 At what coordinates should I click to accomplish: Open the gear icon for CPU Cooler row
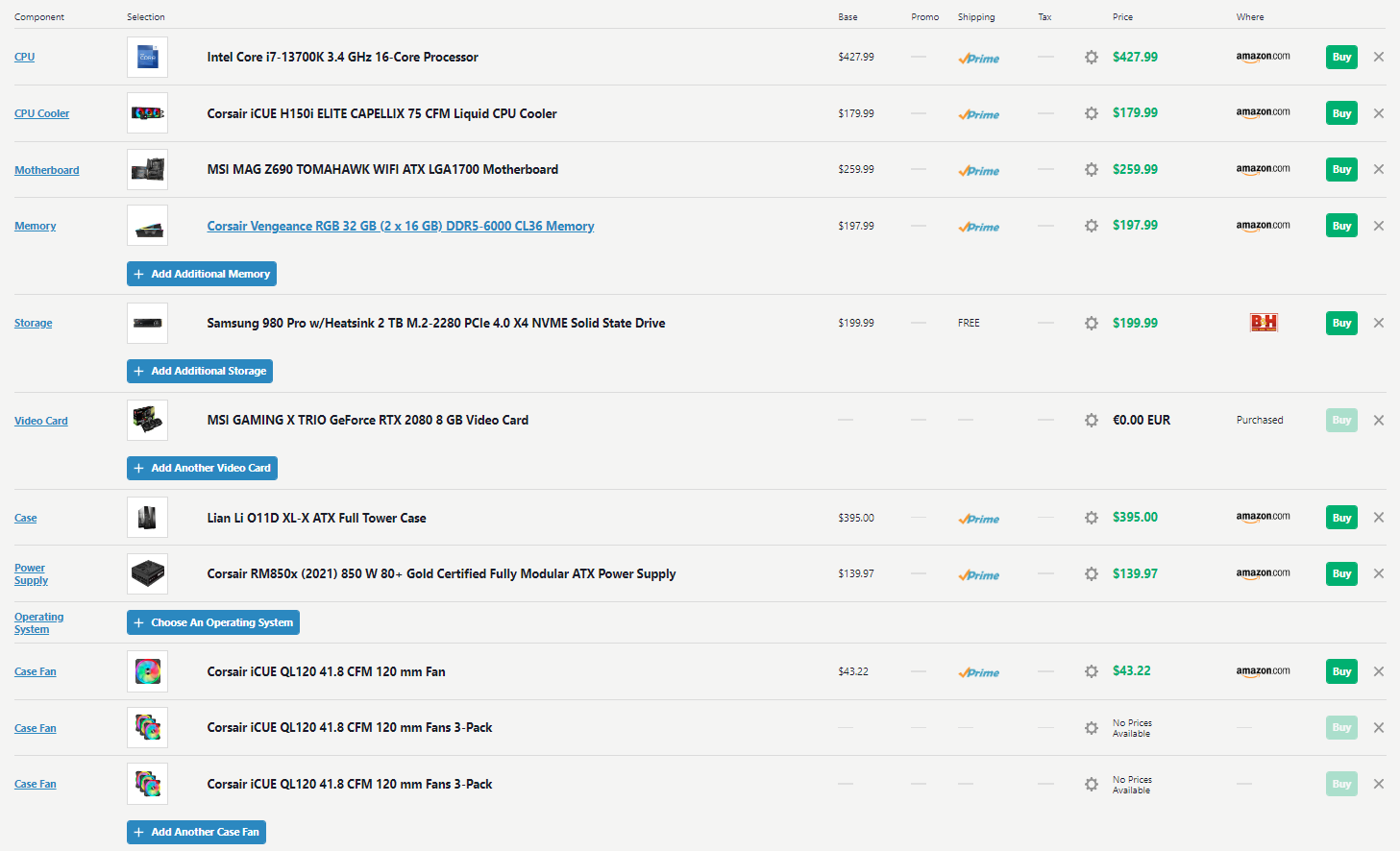tap(1092, 113)
